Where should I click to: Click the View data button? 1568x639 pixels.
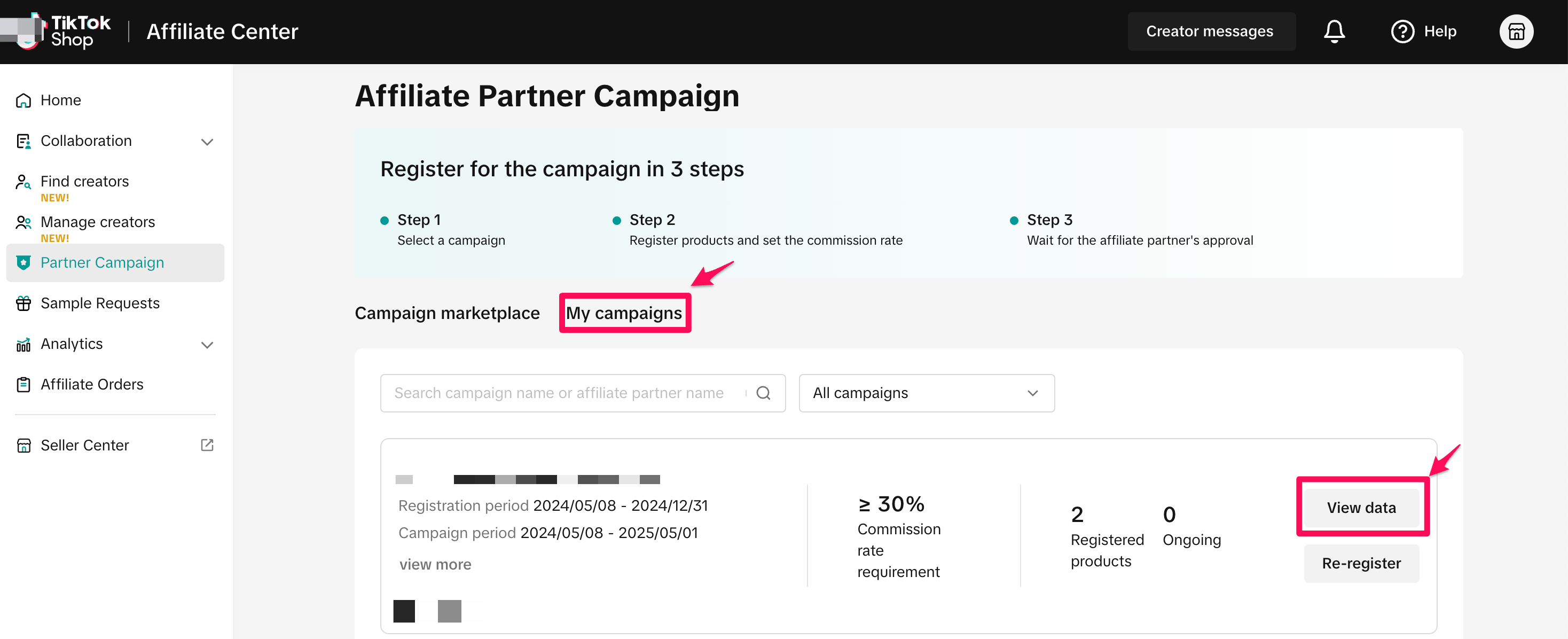[1361, 508]
